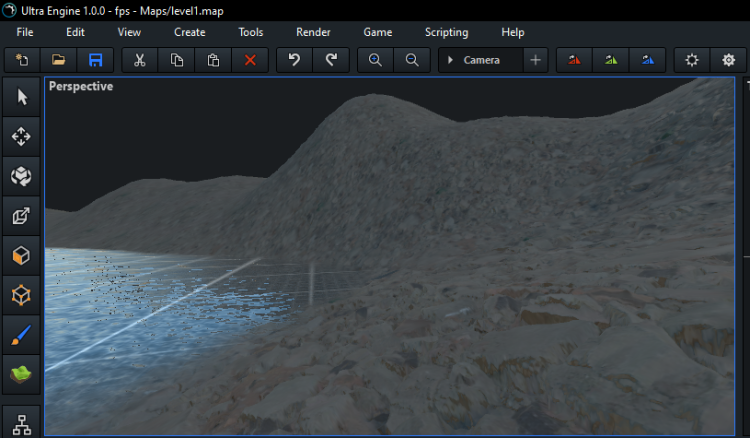
Task: Pick the arrow selection tool
Action: (21, 97)
